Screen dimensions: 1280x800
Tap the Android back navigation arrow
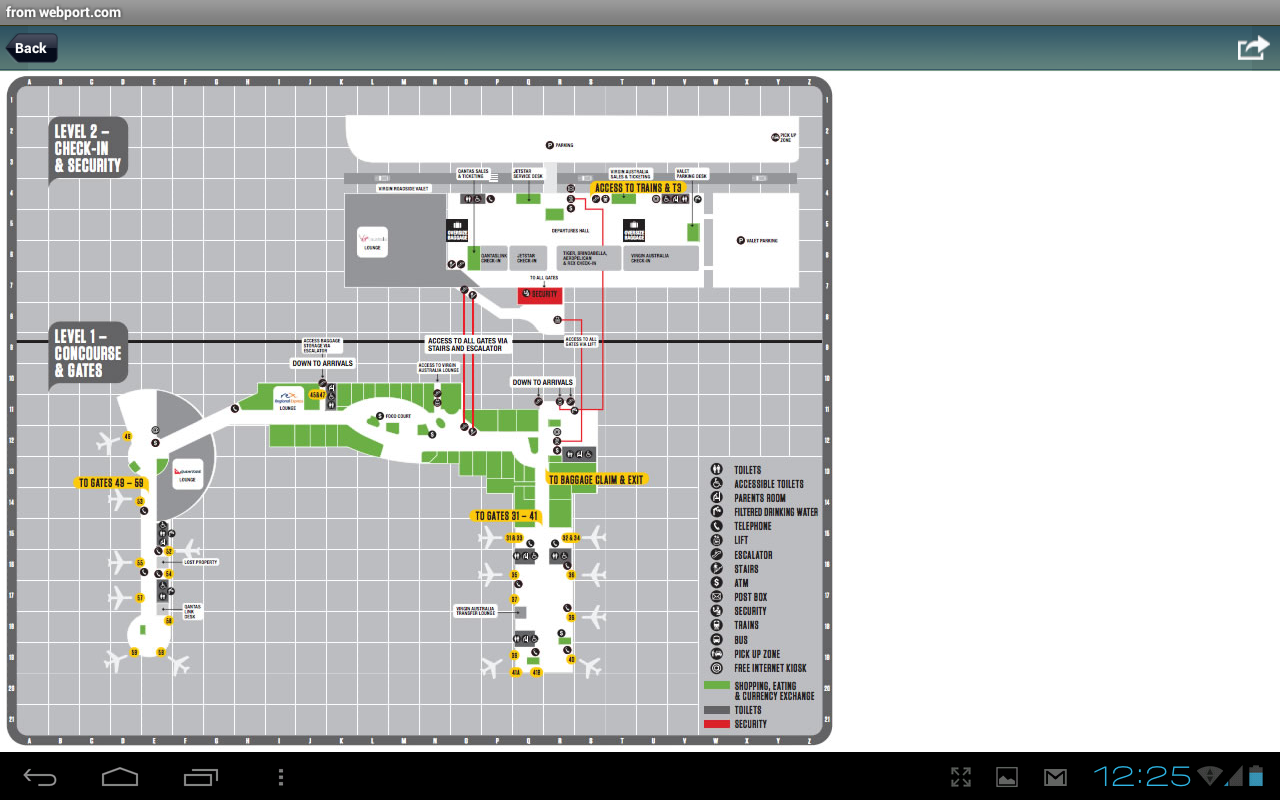(41, 777)
